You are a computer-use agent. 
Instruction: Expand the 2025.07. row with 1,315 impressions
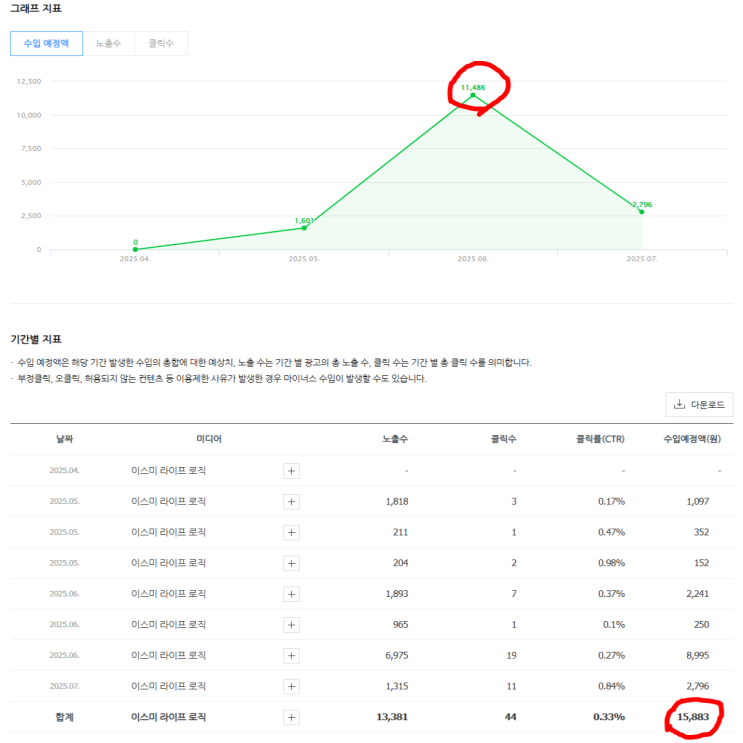pos(291,687)
